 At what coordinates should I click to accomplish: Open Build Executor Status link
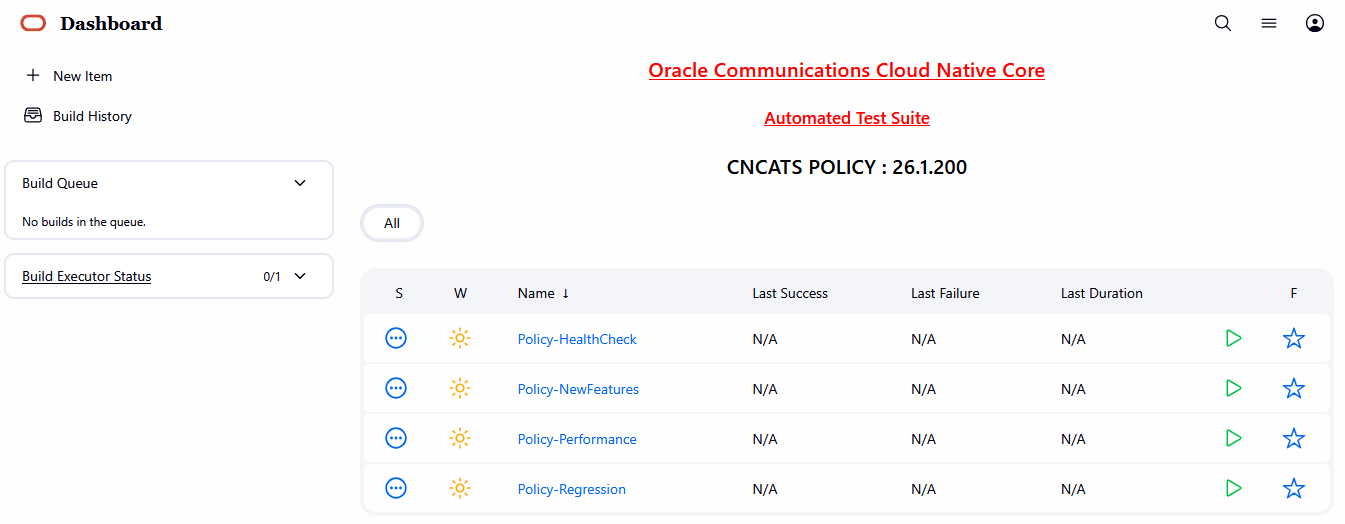(87, 276)
